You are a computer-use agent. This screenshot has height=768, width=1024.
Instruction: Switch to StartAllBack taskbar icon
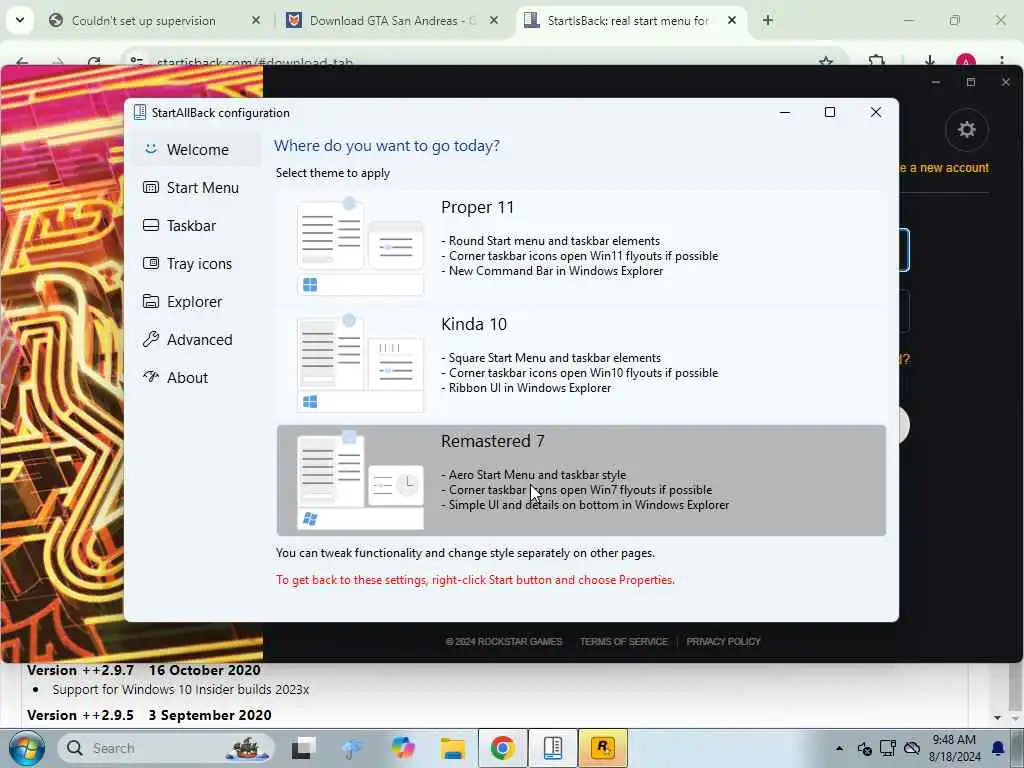(553, 748)
